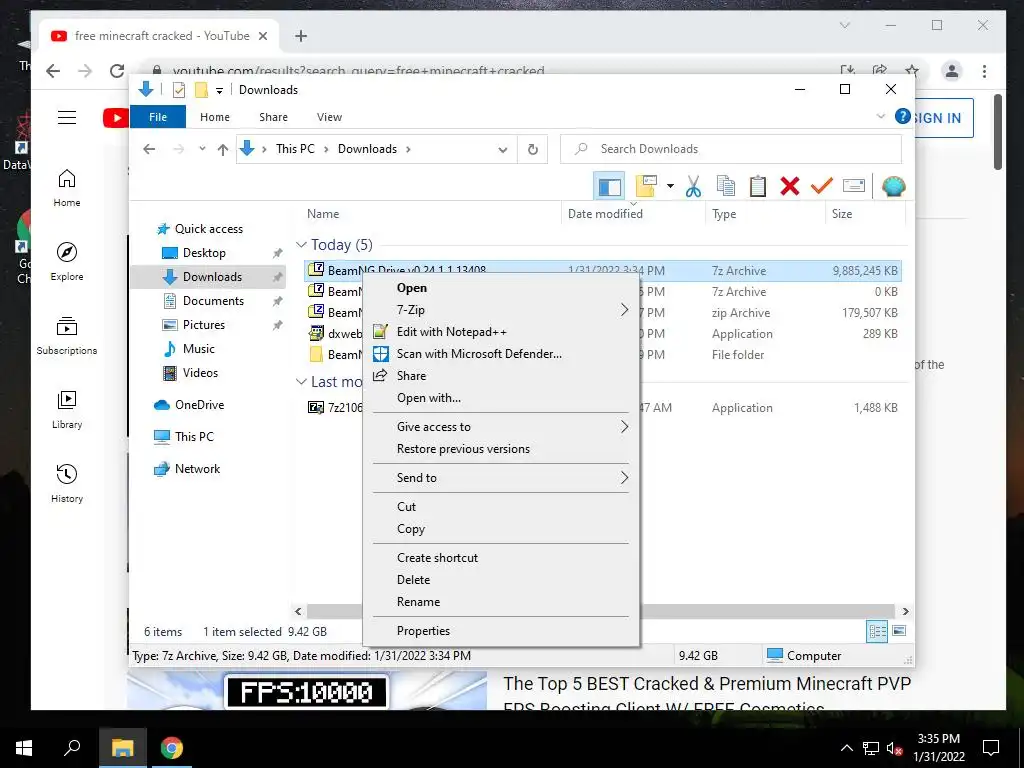Choose Delete in the context menu
The height and width of the screenshot is (768, 1024).
tap(501, 580)
